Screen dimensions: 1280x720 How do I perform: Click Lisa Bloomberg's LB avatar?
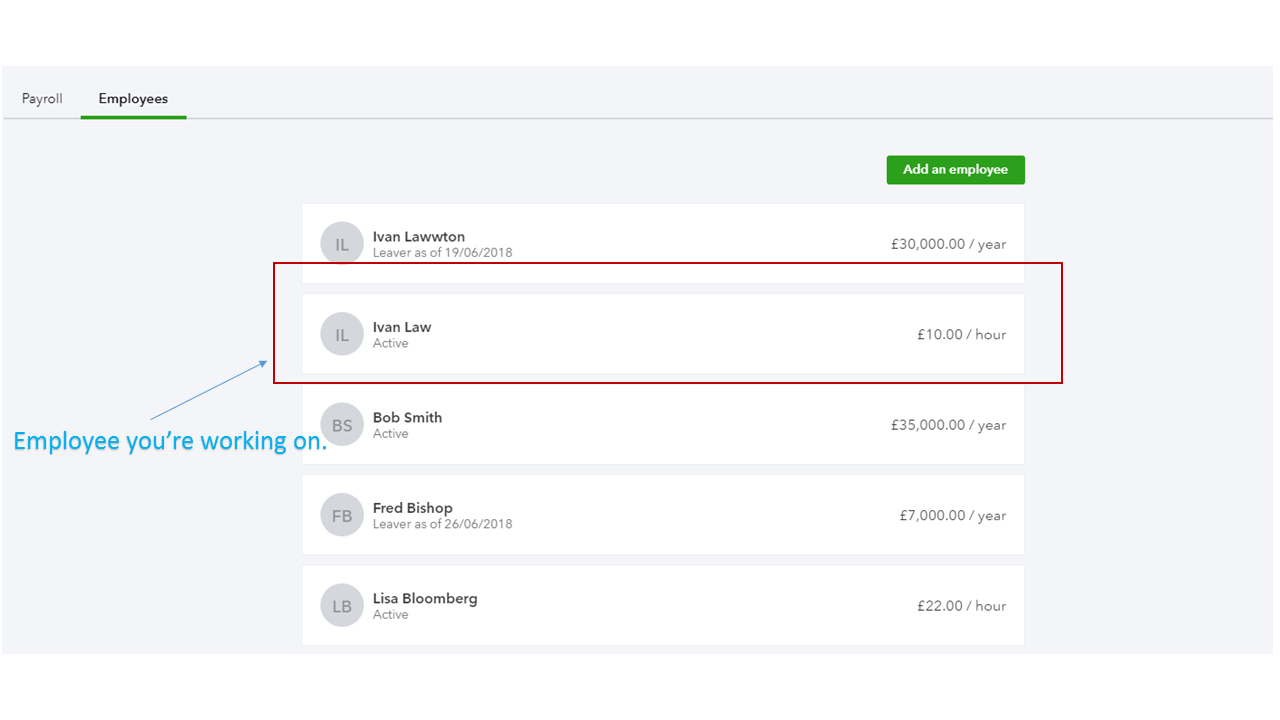[x=341, y=604]
